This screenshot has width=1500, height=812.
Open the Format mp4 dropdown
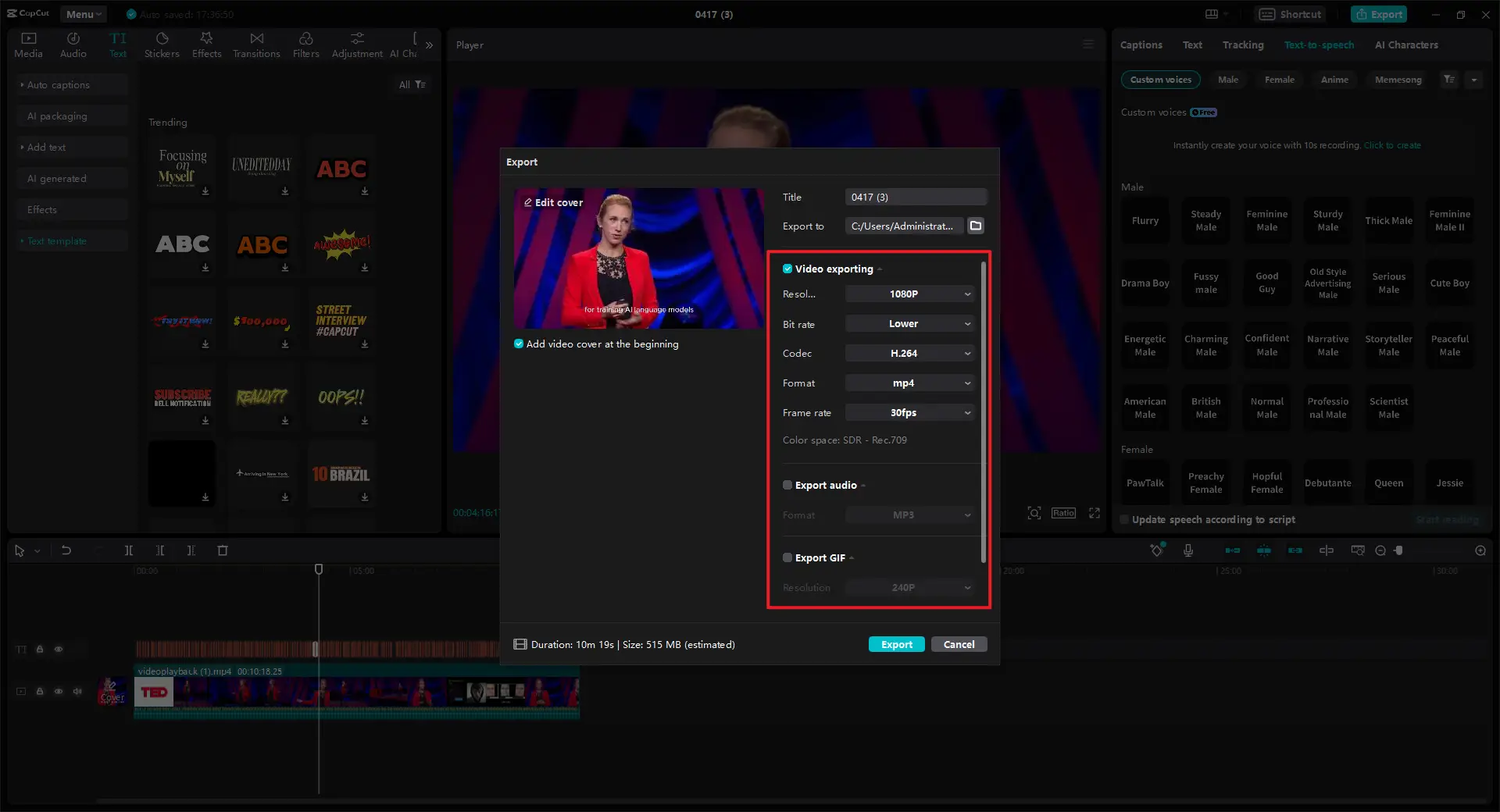pyautogui.click(x=910, y=383)
